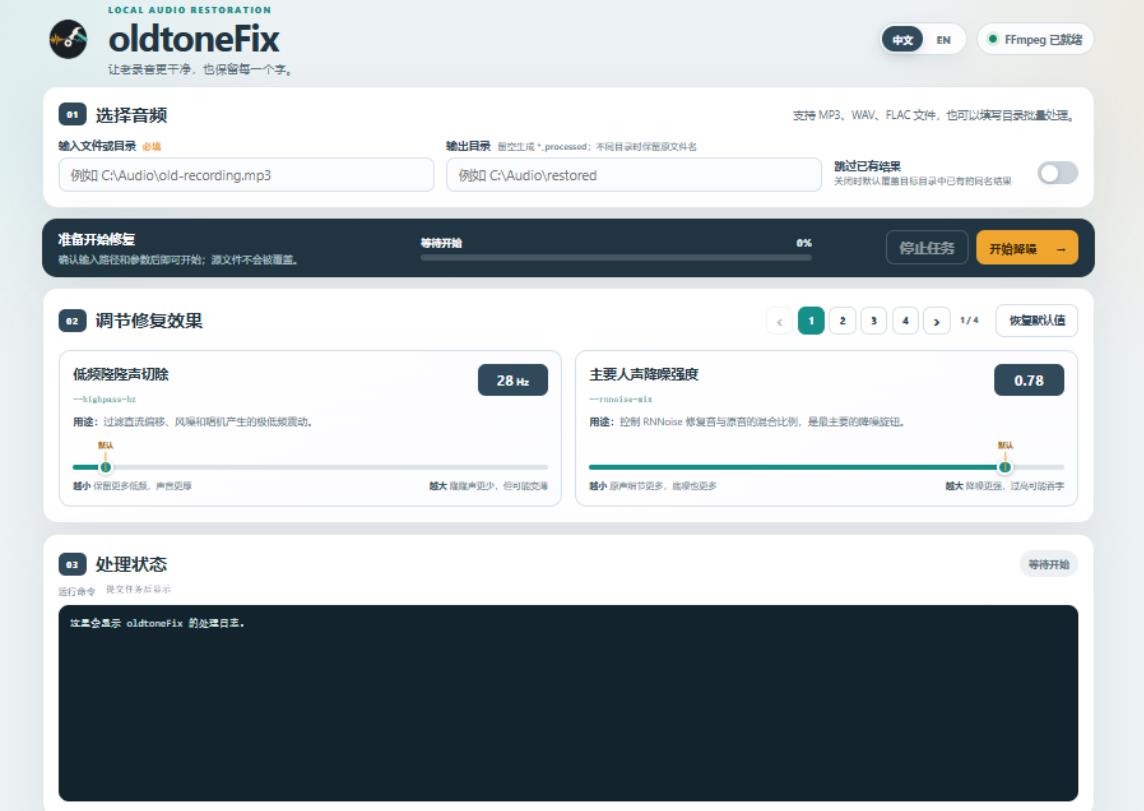Screen dimensions: 1144x811
Task: Click the 停止任务 button
Action: pyautogui.click(x=927, y=248)
